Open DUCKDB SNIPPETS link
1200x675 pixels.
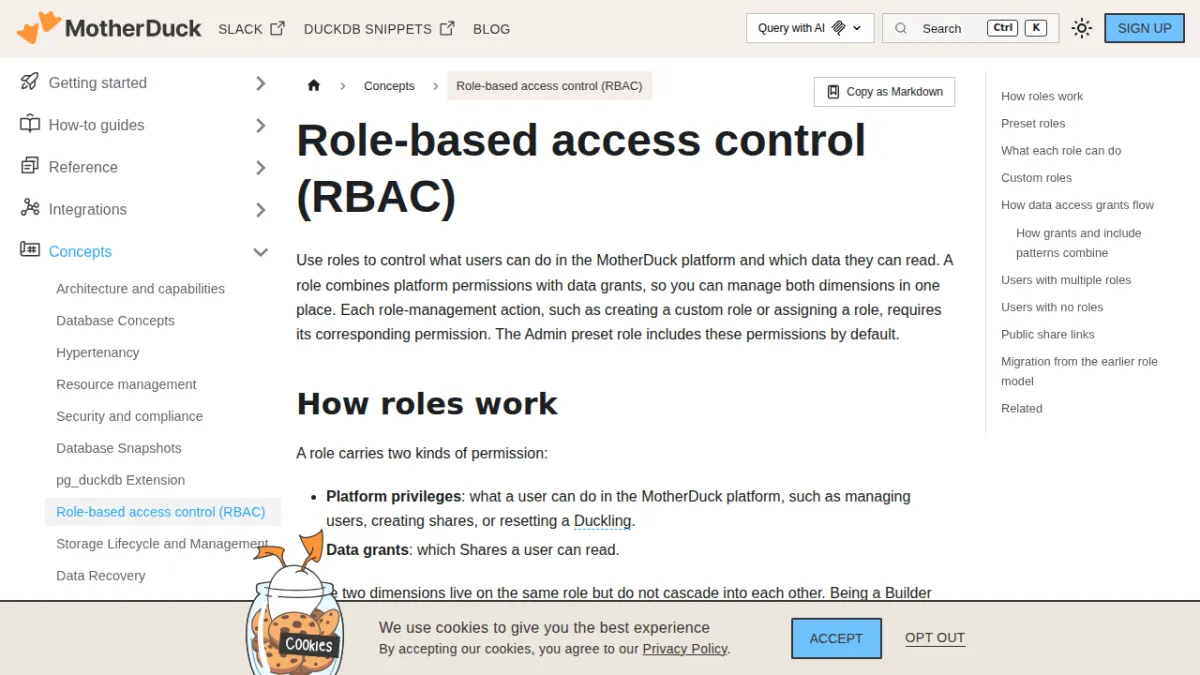point(379,29)
